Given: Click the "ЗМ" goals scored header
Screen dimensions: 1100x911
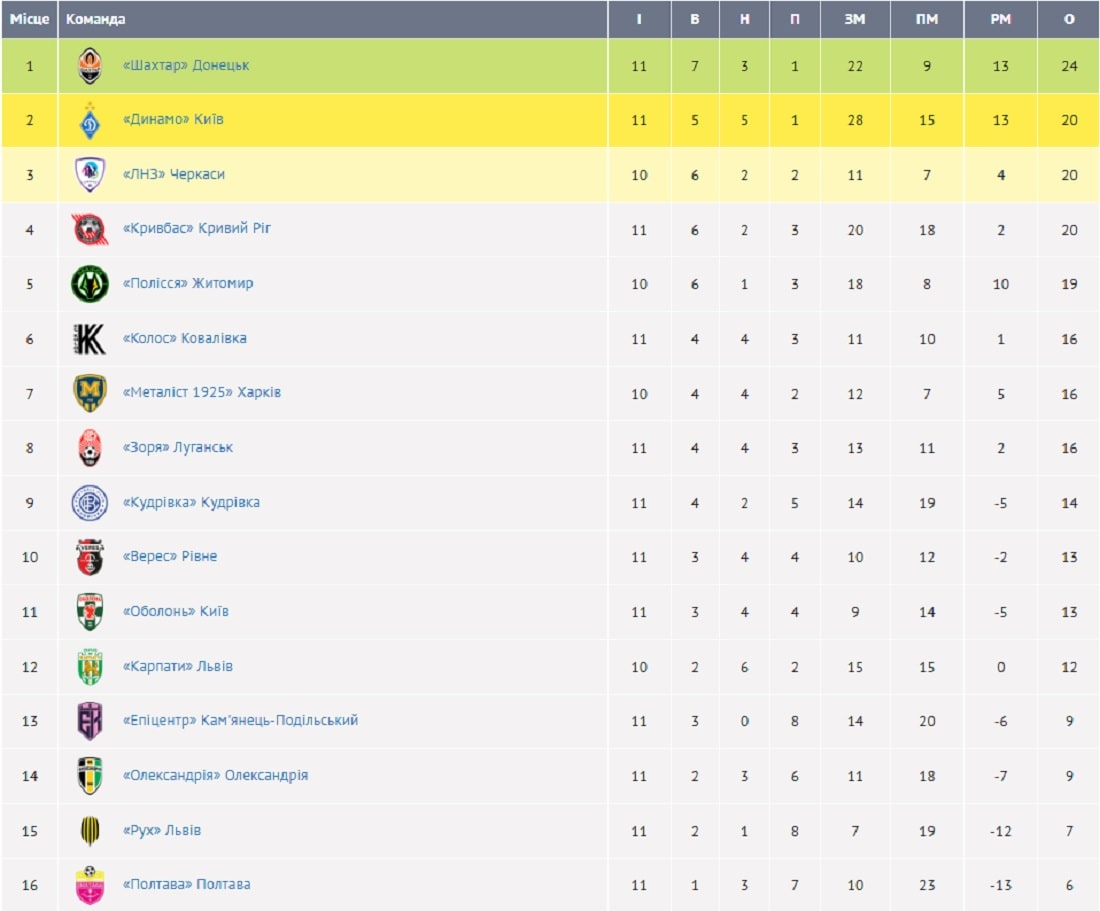Looking at the screenshot, I should coord(855,19).
